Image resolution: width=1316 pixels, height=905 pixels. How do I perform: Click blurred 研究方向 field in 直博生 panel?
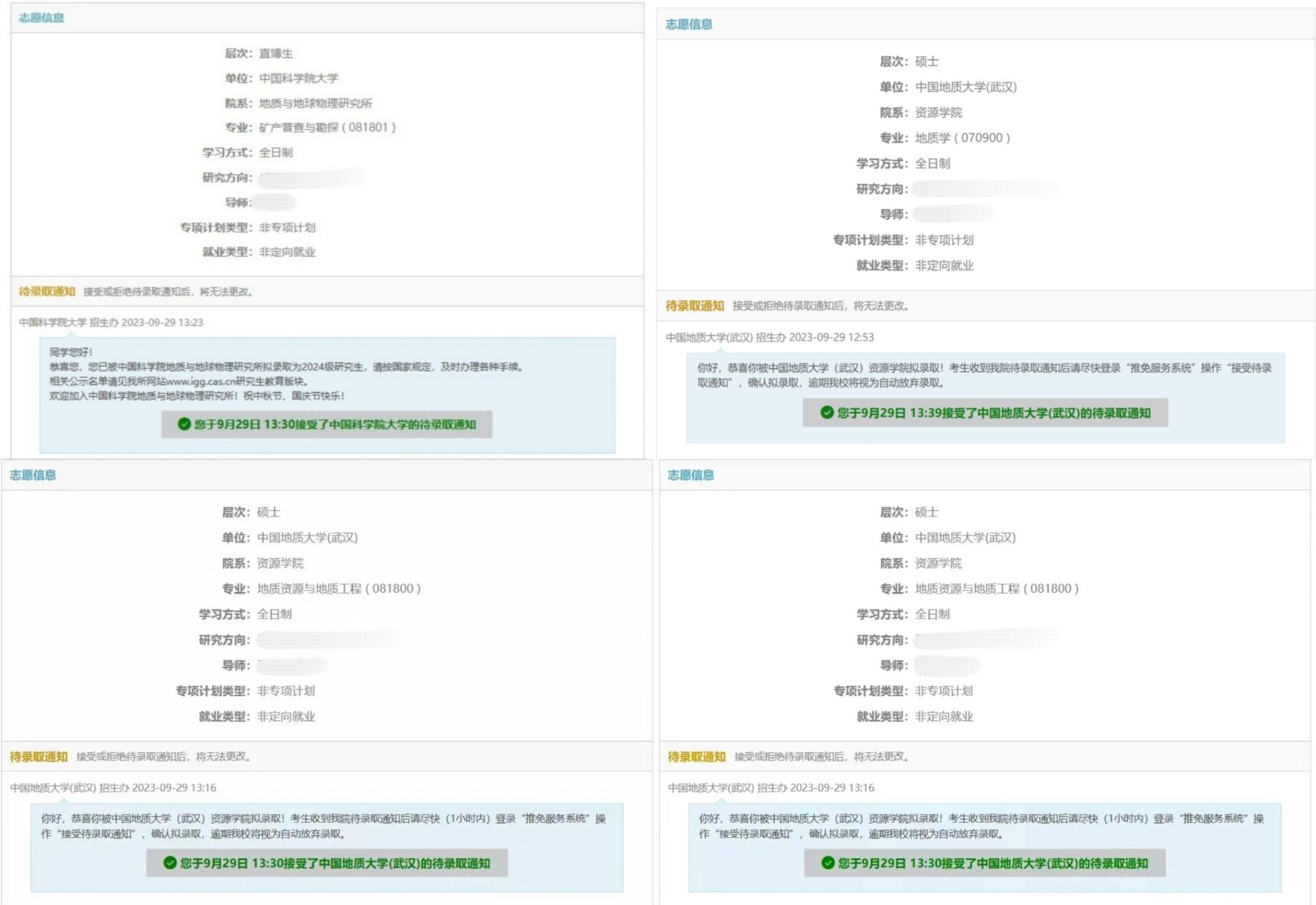coord(313,177)
